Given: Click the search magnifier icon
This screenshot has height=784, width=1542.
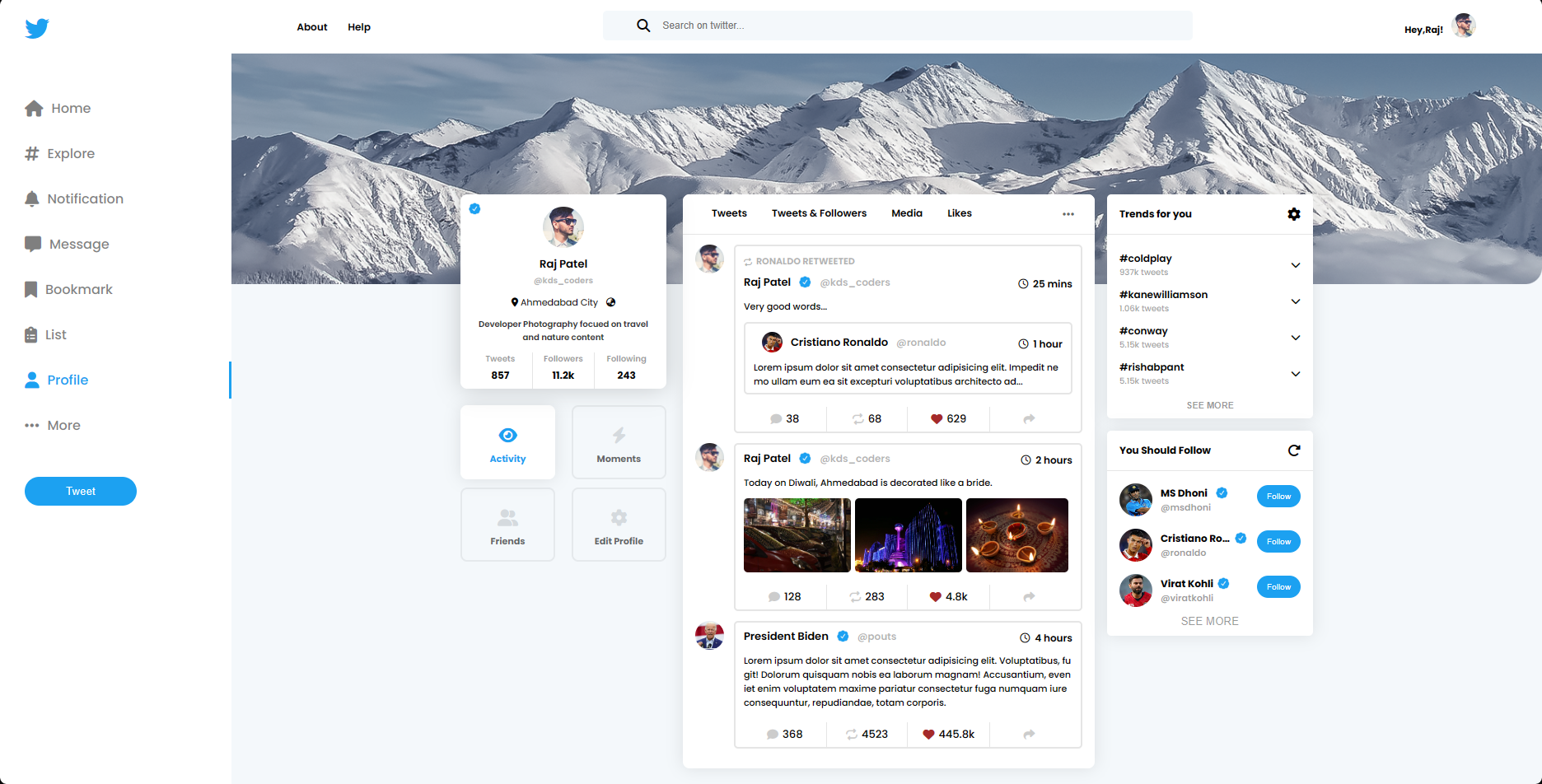Looking at the screenshot, I should click(643, 26).
